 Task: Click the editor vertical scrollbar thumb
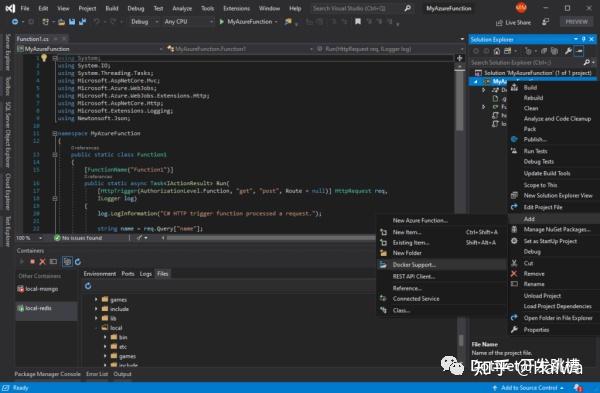[x=460, y=99]
